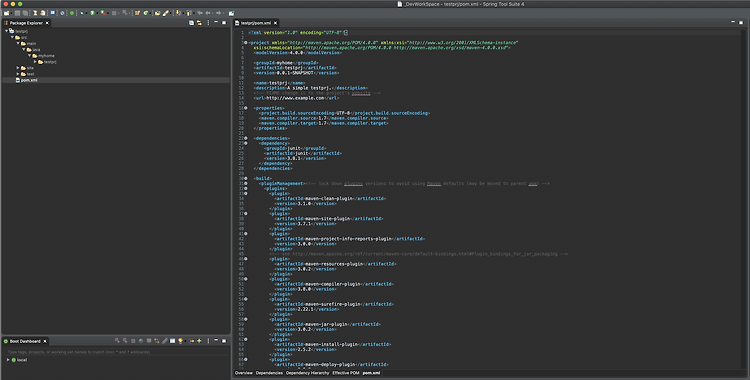
Task: Click the New file wizard toolbar icon
Action: tap(6, 13)
